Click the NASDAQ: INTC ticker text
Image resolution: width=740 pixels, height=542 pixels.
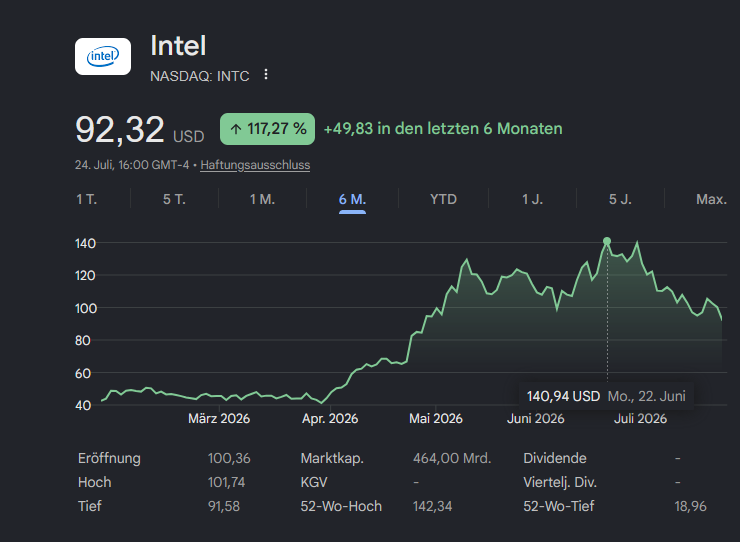[200, 76]
